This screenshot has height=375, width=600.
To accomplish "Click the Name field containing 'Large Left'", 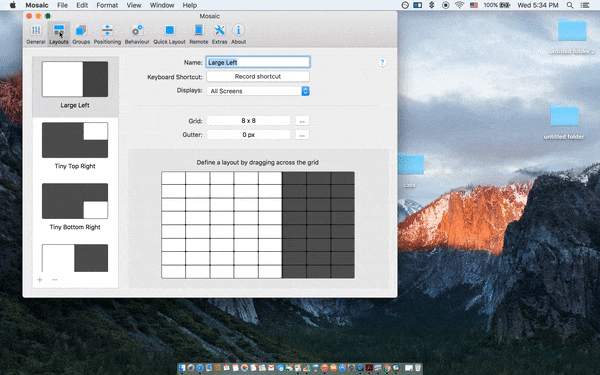I will click(258, 62).
